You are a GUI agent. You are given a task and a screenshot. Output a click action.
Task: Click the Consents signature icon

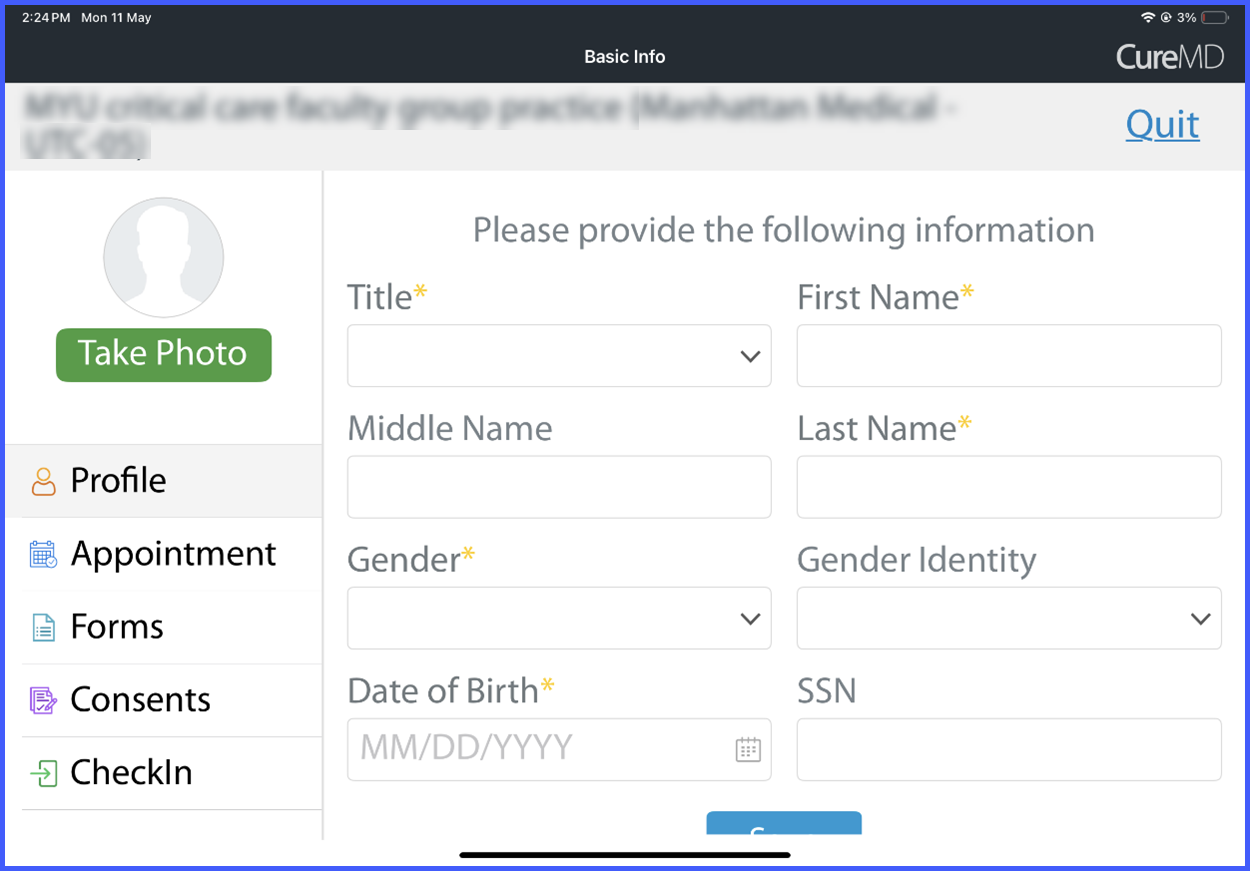43,700
